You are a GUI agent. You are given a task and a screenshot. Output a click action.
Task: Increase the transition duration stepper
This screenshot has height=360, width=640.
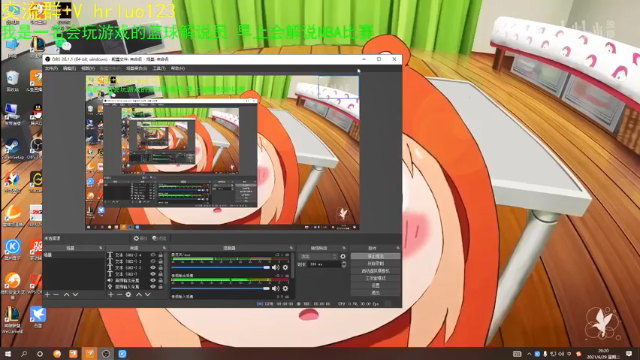coord(344,263)
